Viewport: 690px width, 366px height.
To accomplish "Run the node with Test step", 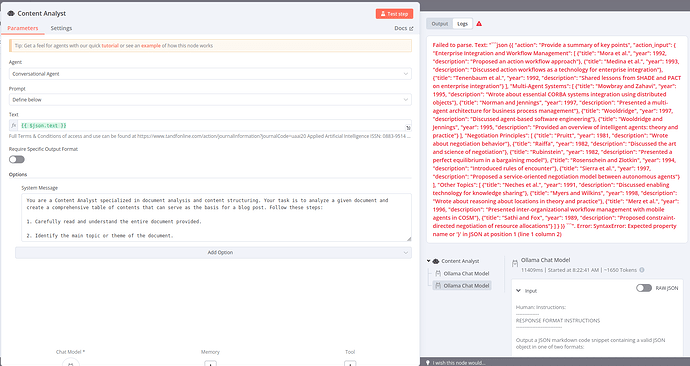I will pos(394,14).
